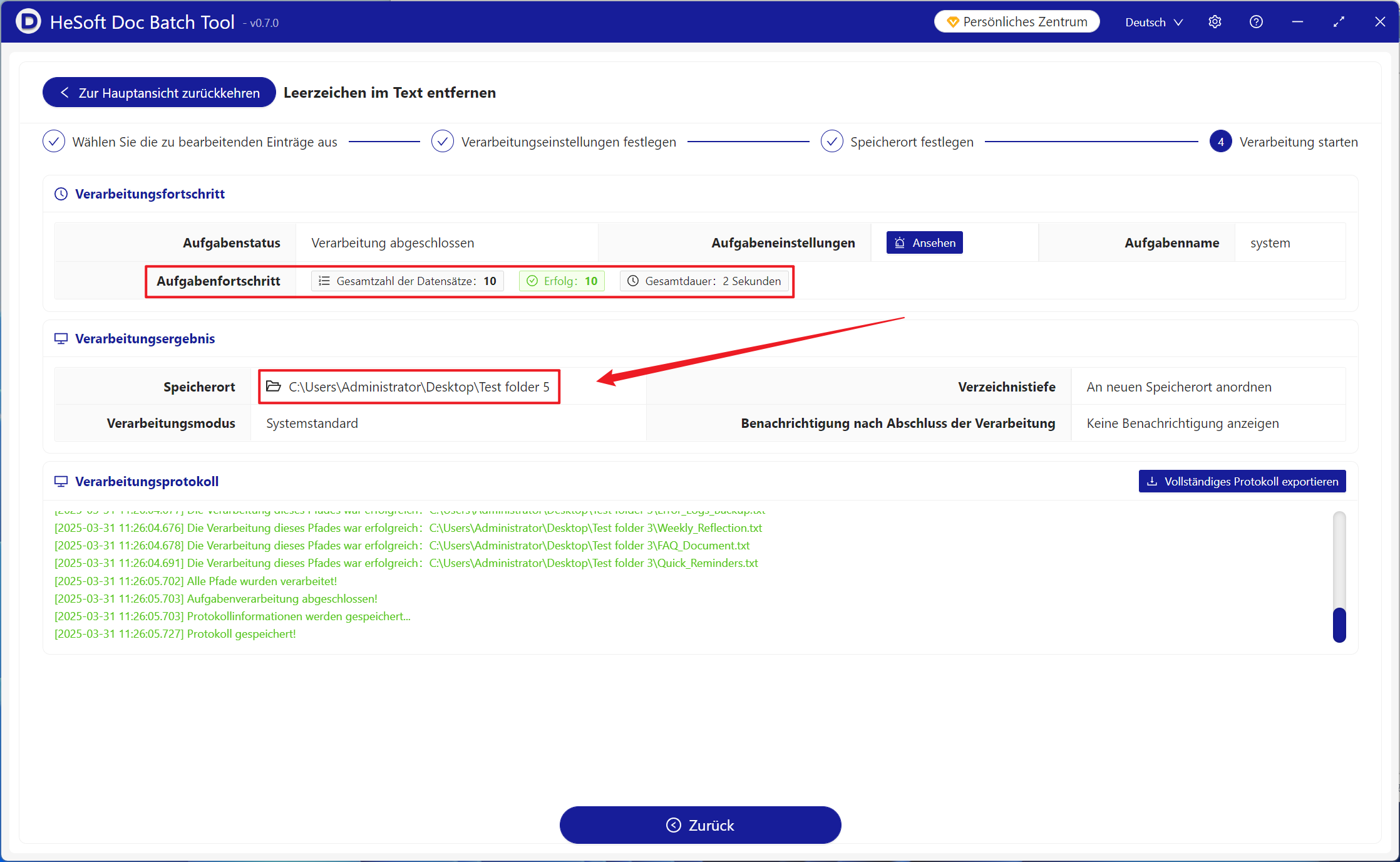Click Aufgabenname value system
The width and height of the screenshot is (1400, 862).
point(1270,243)
